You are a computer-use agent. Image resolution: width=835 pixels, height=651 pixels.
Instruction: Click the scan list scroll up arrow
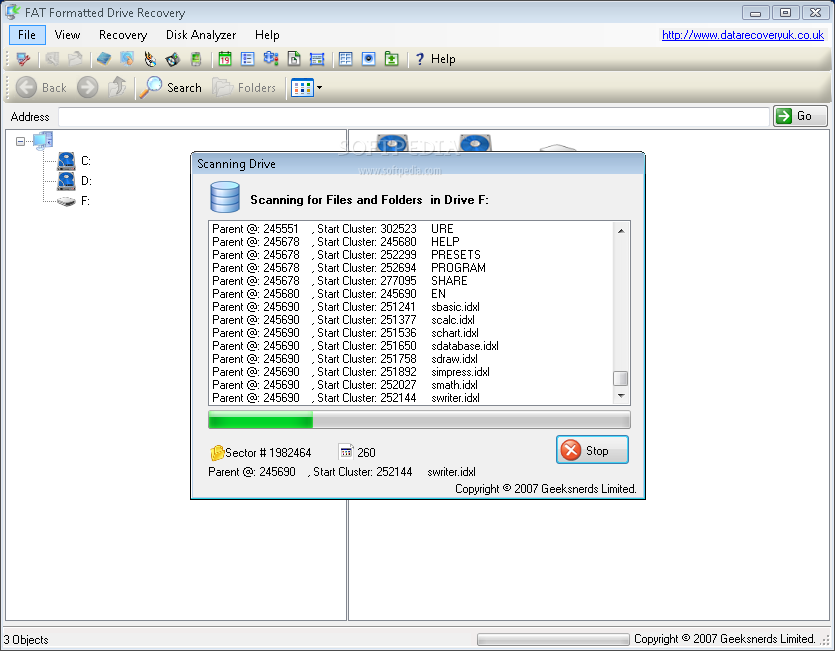click(621, 231)
